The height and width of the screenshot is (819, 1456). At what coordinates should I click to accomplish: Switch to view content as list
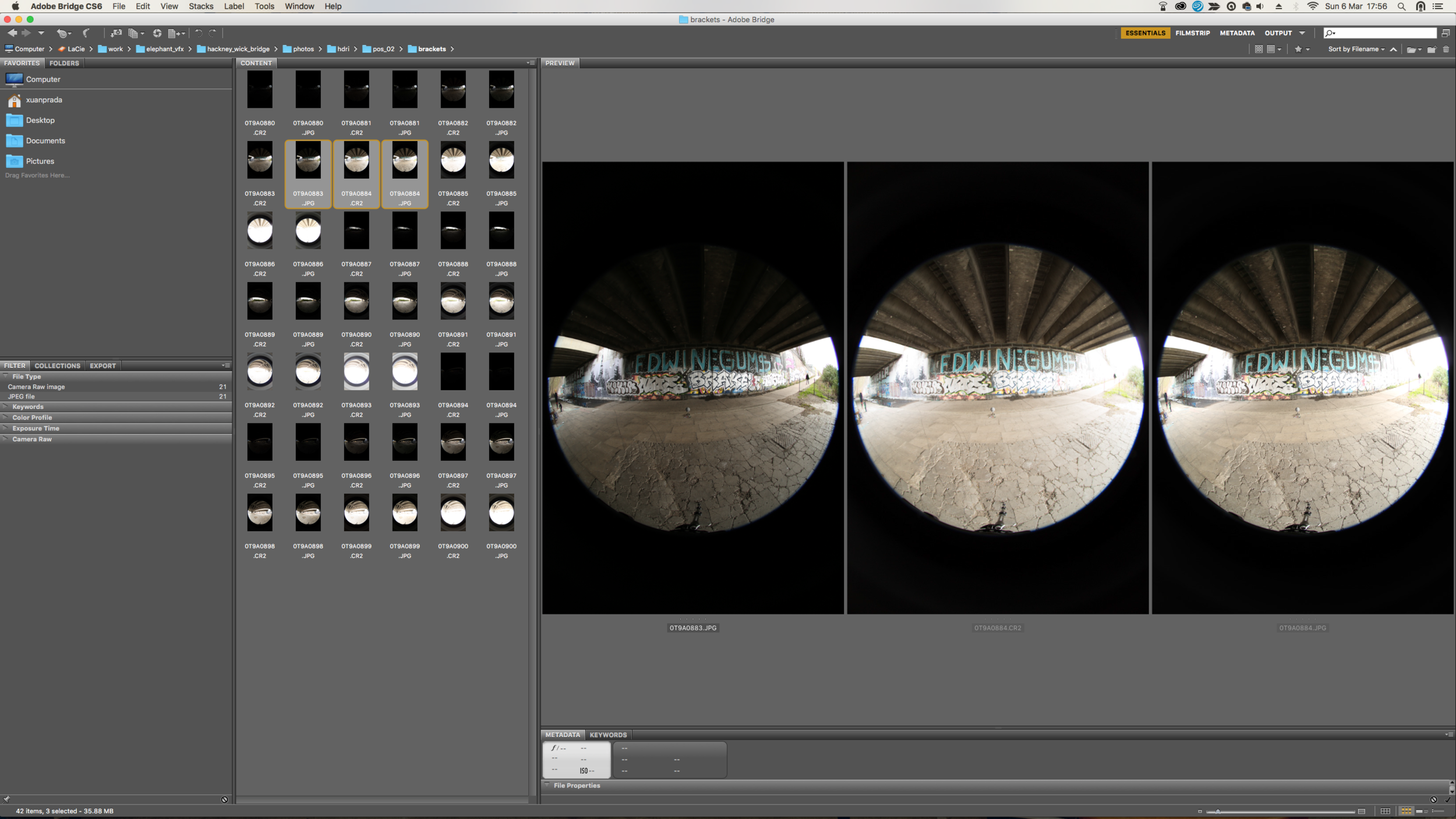[x=1437, y=811]
